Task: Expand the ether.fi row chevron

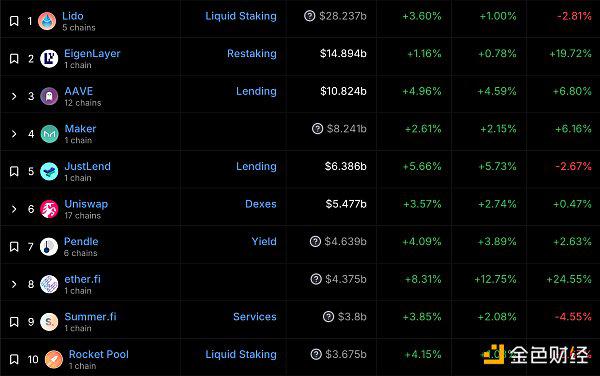Action: [14, 284]
